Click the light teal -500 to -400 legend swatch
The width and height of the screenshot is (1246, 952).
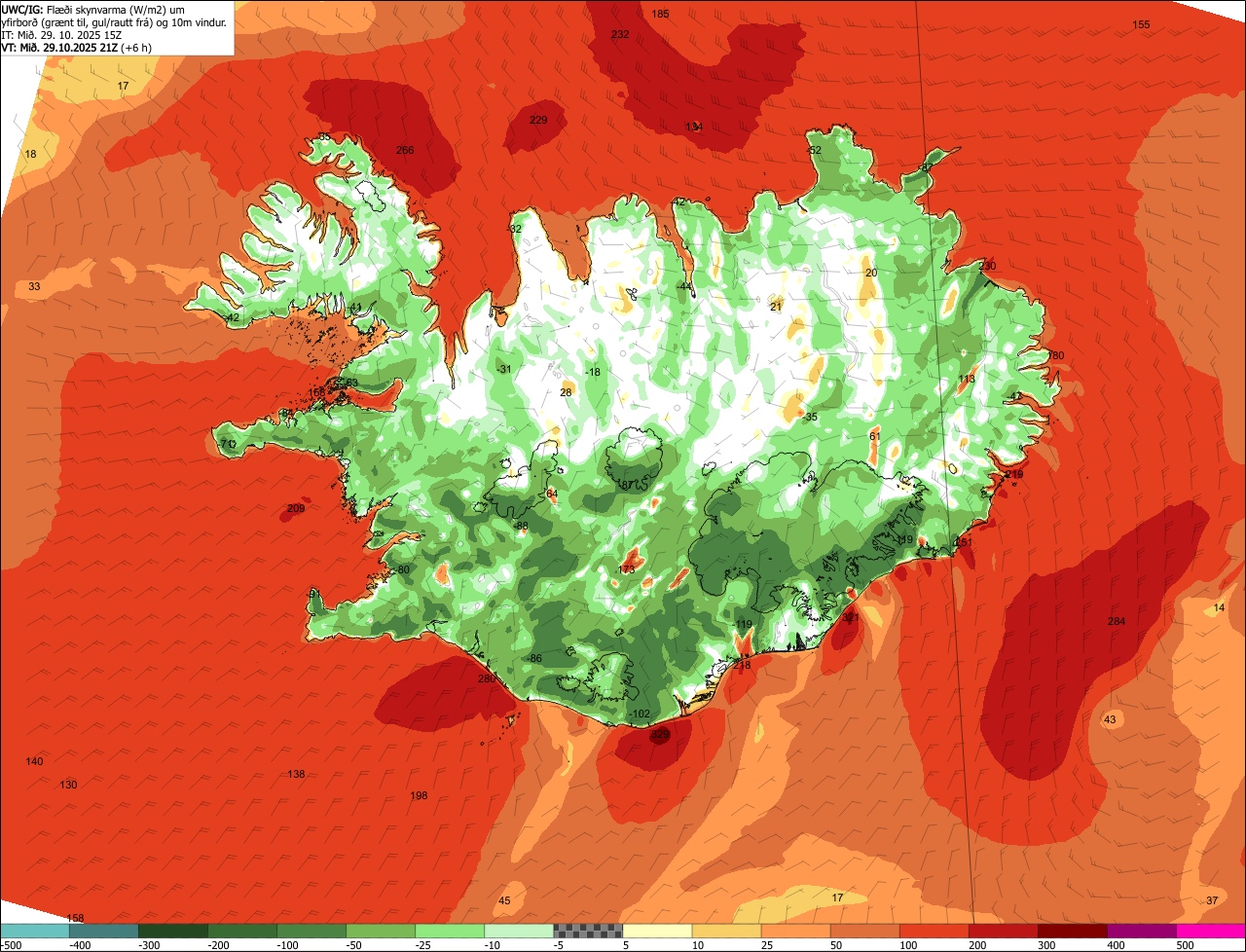pos(34,931)
